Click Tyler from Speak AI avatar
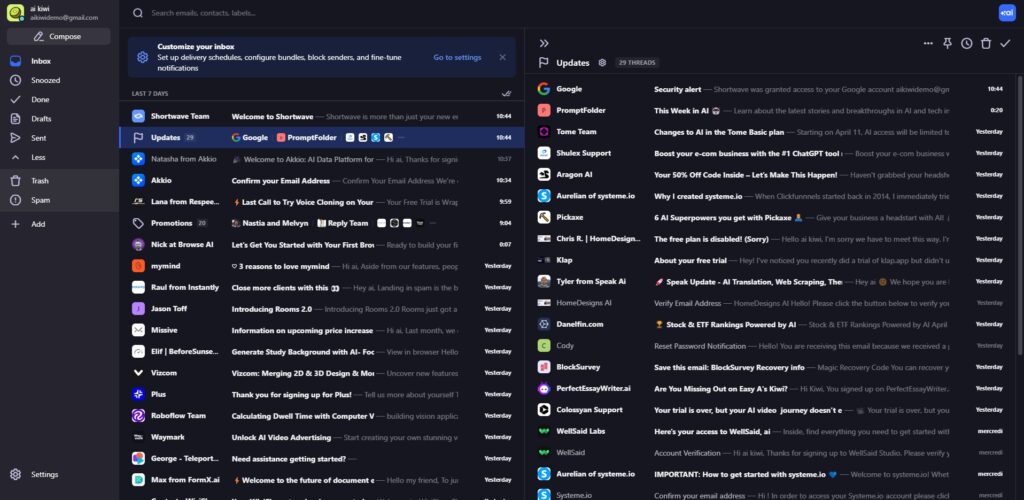The width and height of the screenshot is (1024, 500). [543, 281]
